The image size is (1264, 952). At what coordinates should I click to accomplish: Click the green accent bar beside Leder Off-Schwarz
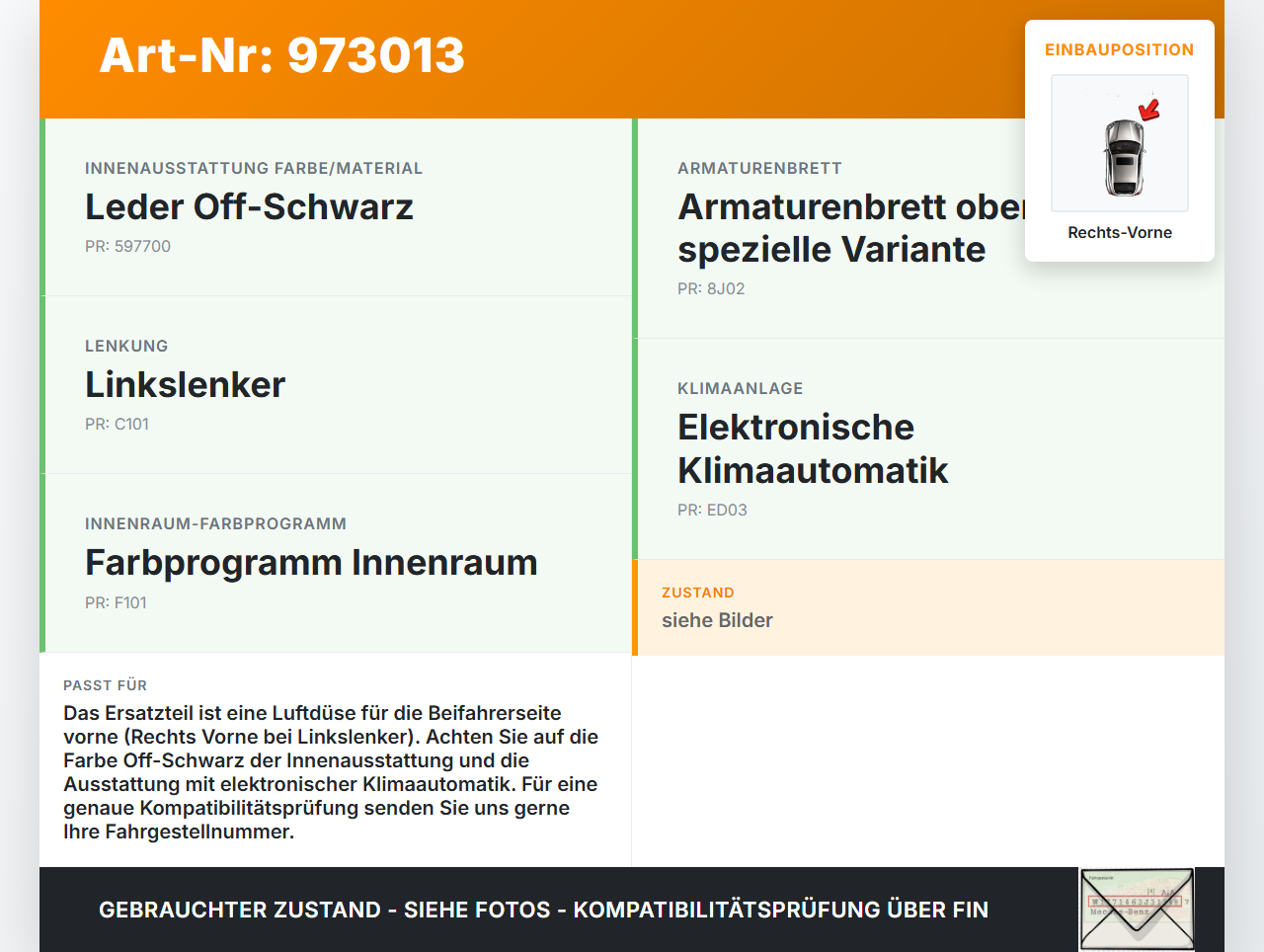tap(41, 206)
